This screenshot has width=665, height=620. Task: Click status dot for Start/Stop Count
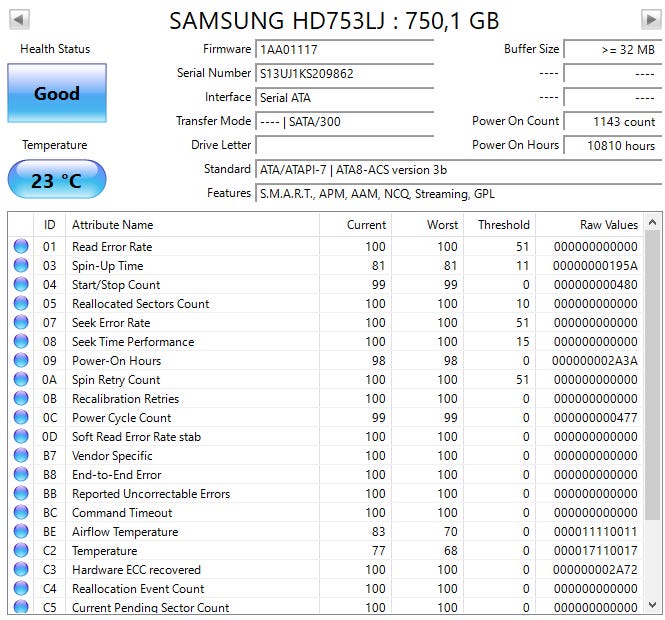pyautogui.click(x=21, y=284)
